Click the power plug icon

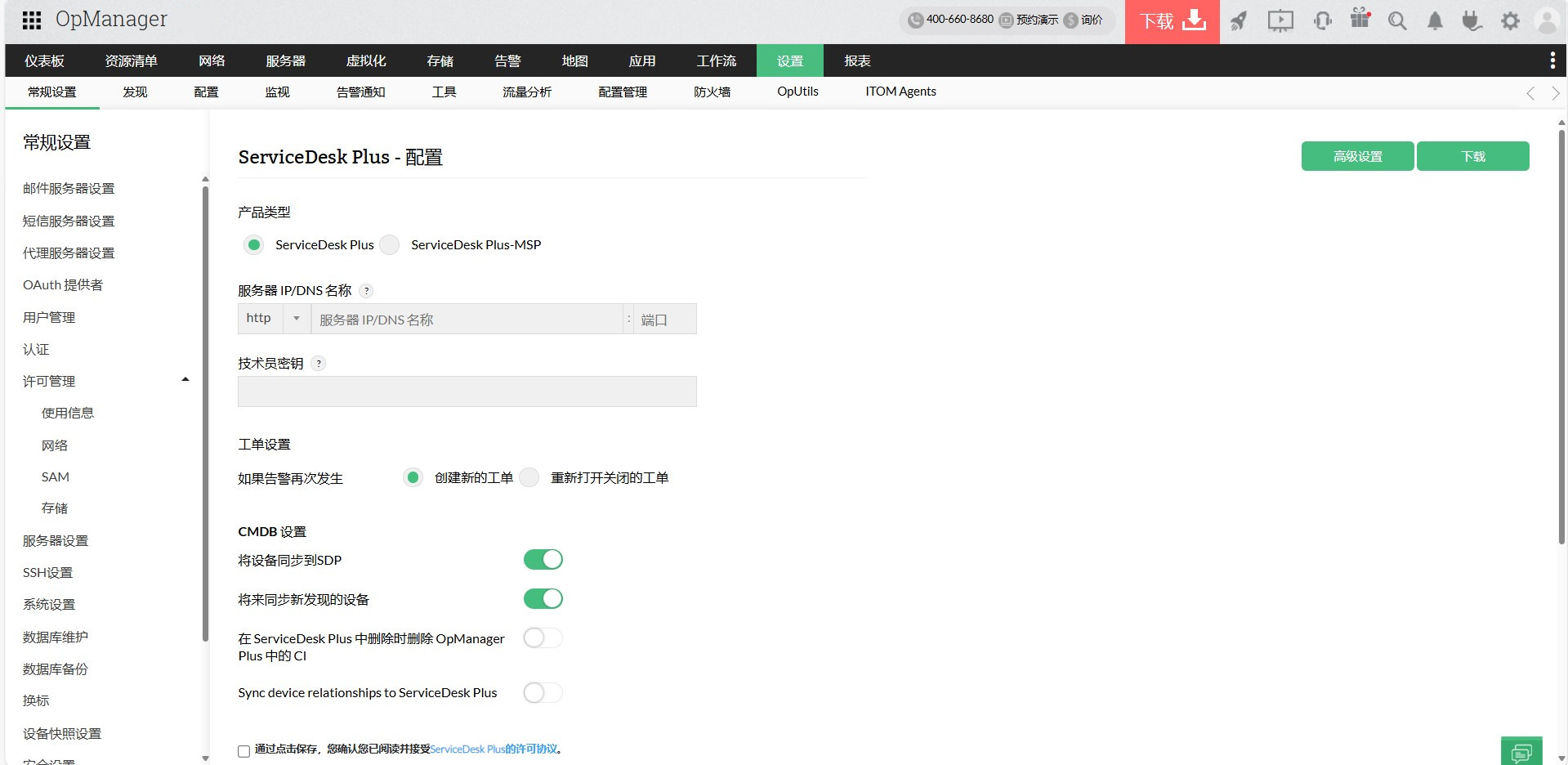pos(1472,21)
